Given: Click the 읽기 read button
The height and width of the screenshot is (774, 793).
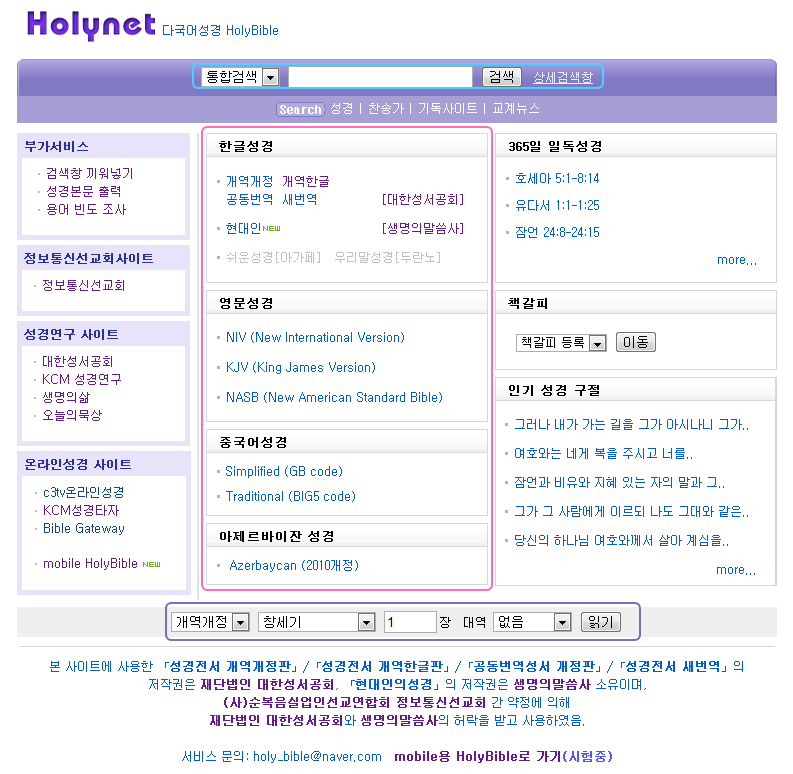Looking at the screenshot, I should click(601, 622).
